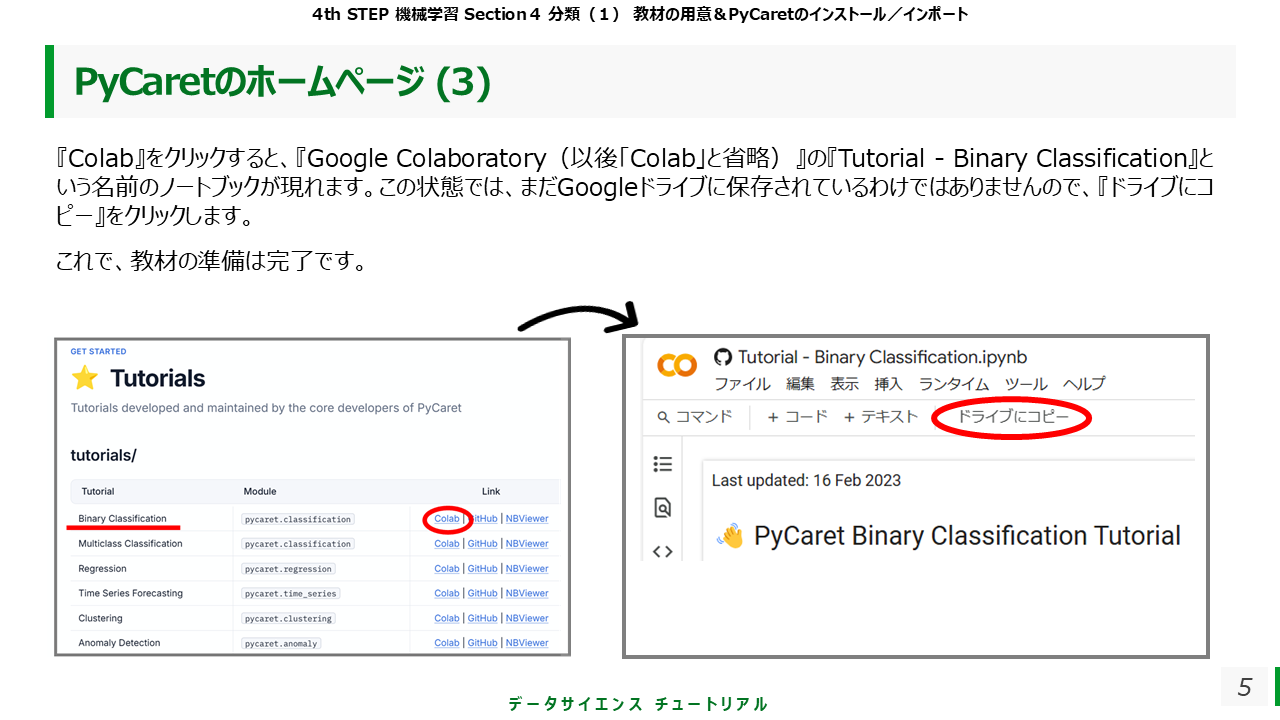
Task: Click the GitHub icon beside notebook title
Action: (x=723, y=357)
